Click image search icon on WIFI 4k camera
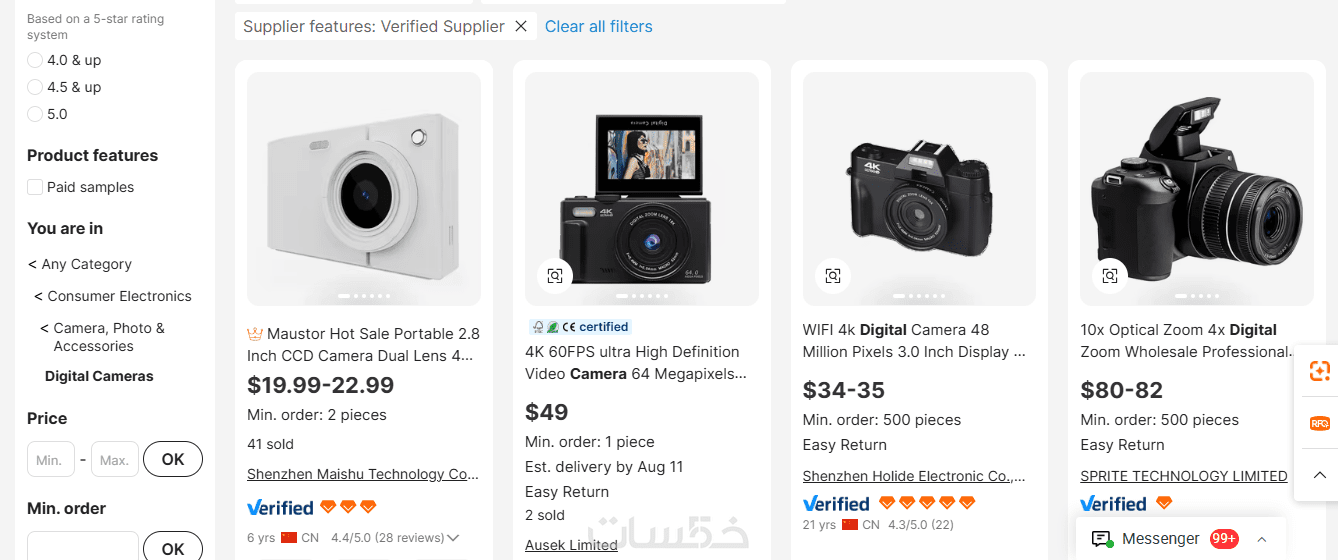1338x560 pixels. (833, 276)
